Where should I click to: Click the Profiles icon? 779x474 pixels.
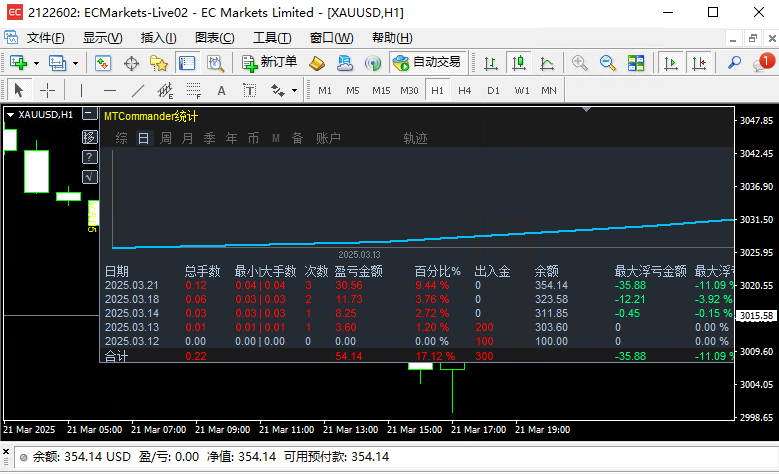coord(57,63)
